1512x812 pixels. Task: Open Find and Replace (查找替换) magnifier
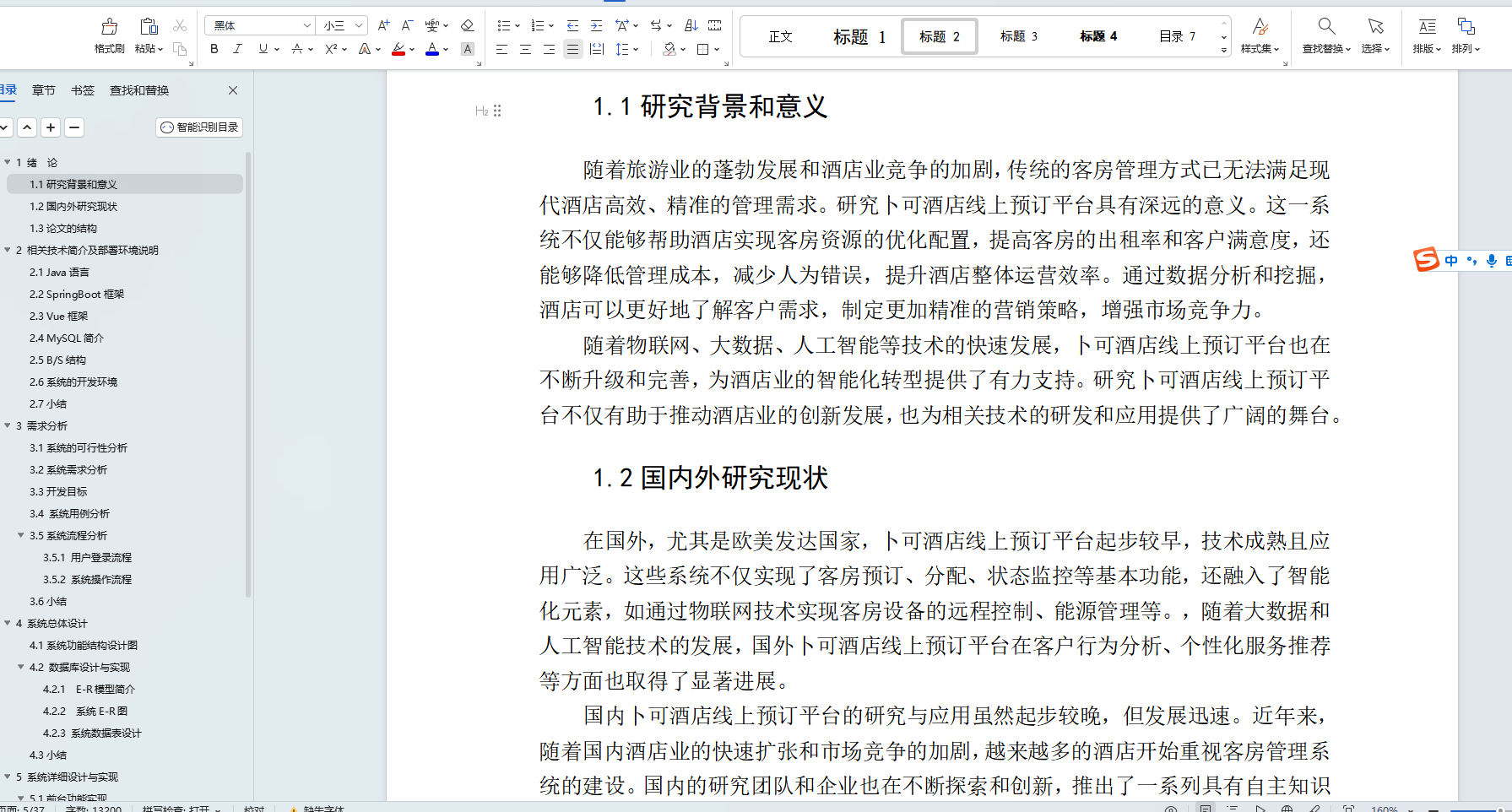point(1326,26)
